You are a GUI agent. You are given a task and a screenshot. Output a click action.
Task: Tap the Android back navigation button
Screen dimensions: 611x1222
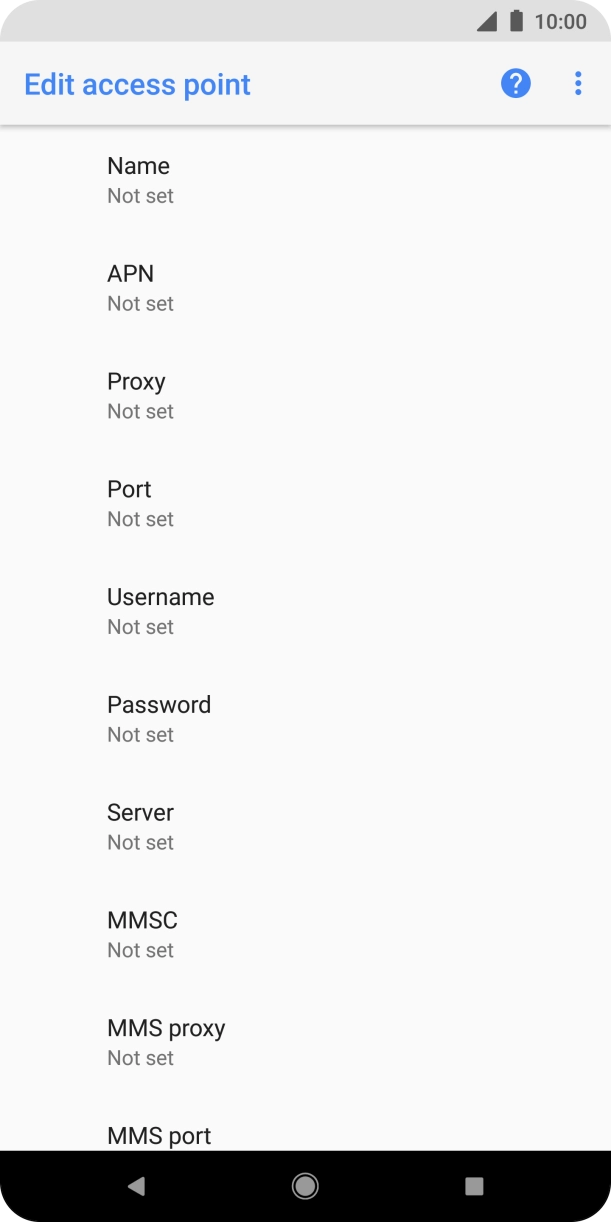(x=137, y=1186)
